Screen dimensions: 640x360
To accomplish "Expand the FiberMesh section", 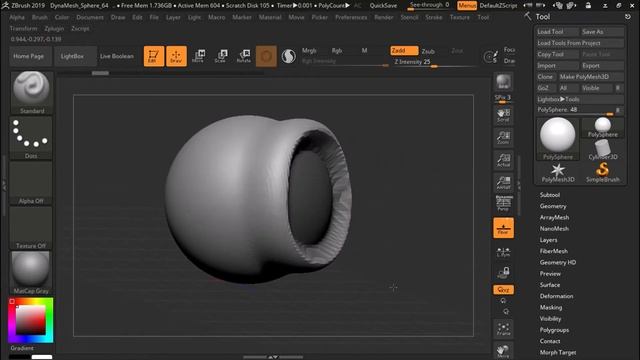I will coord(553,251).
